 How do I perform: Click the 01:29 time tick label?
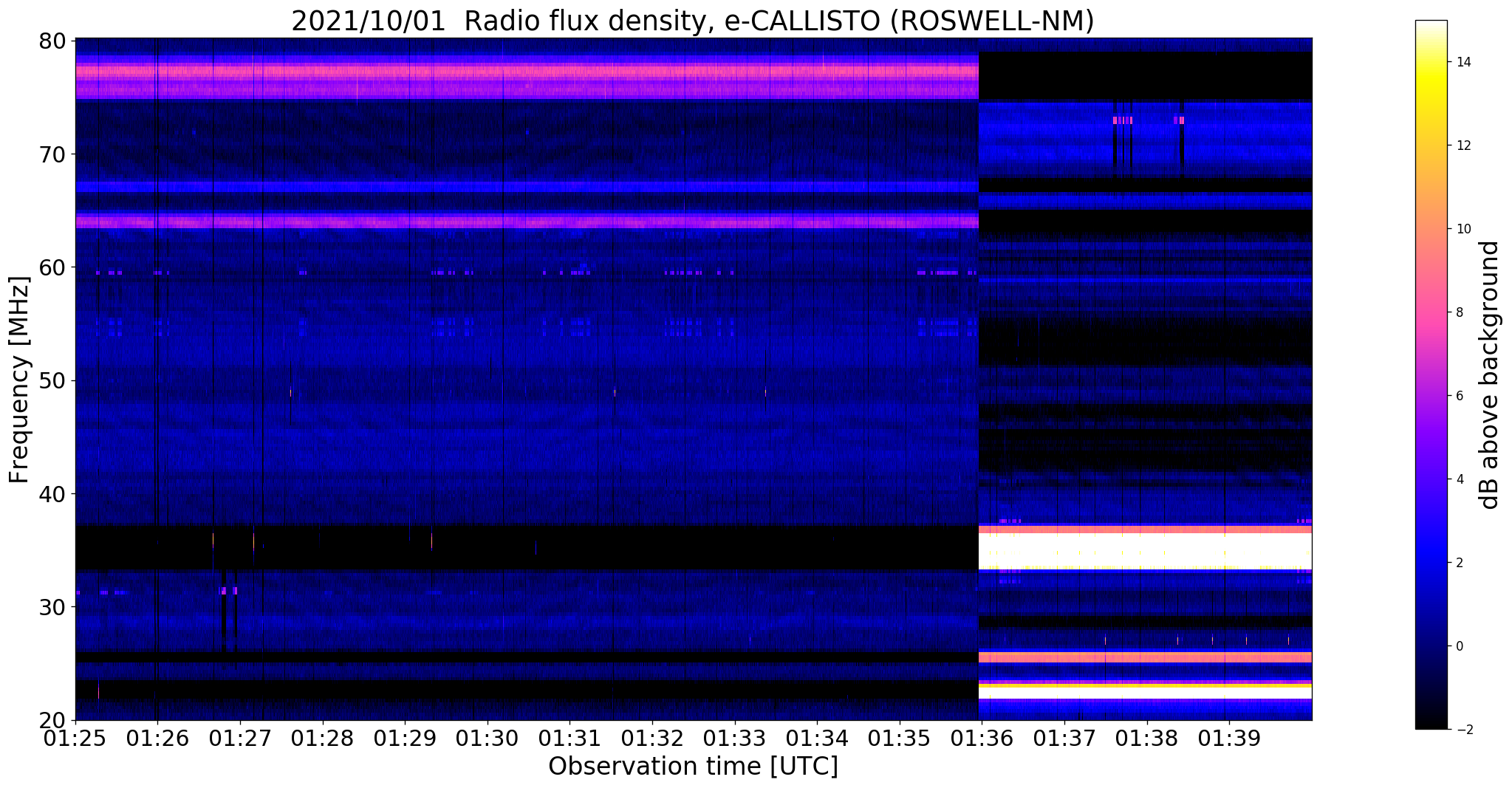[x=404, y=737]
